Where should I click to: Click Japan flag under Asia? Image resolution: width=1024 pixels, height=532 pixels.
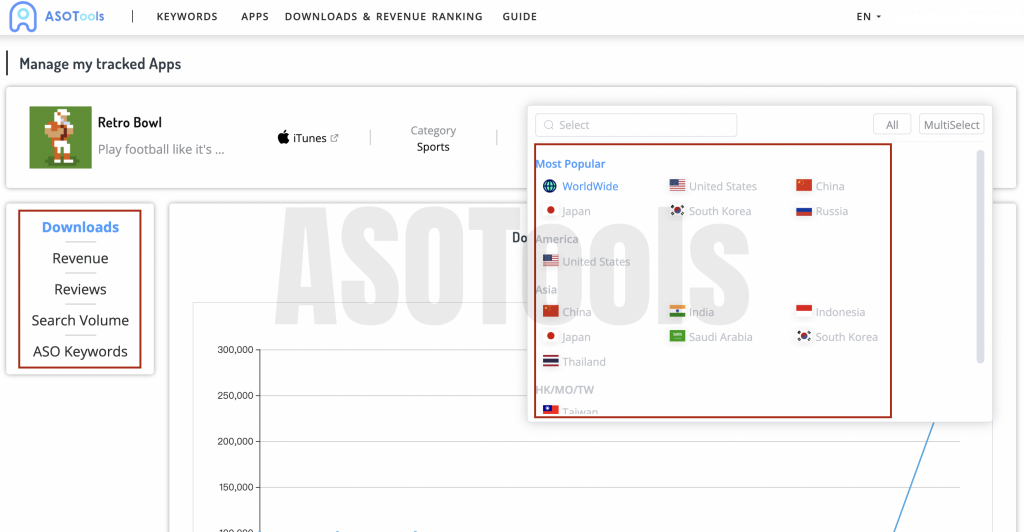tap(551, 336)
